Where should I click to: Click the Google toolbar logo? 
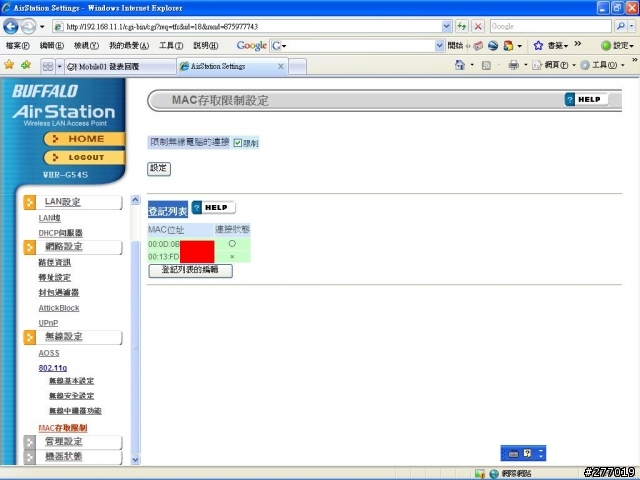point(251,45)
